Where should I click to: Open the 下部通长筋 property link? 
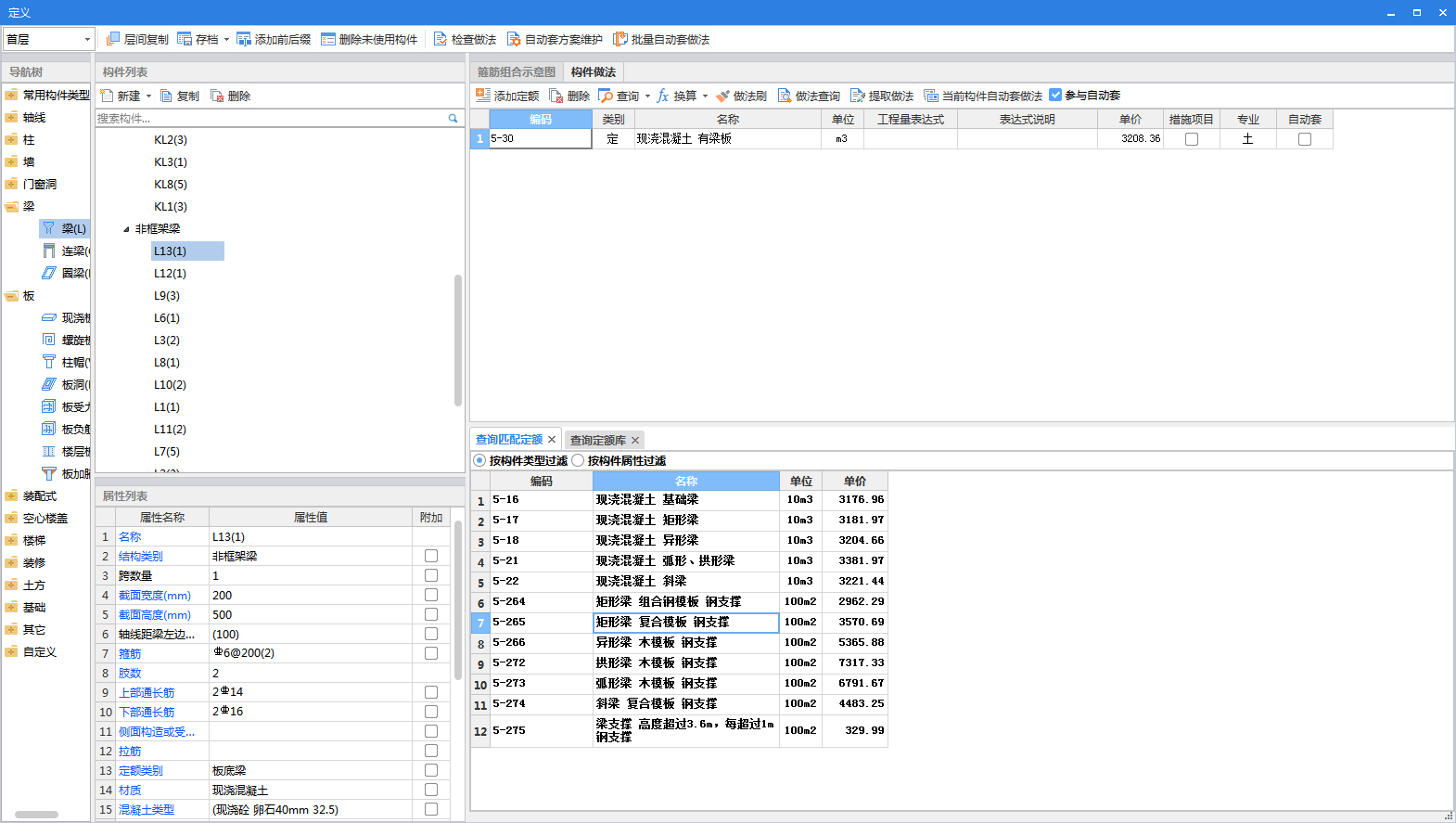tap(147, 713)
